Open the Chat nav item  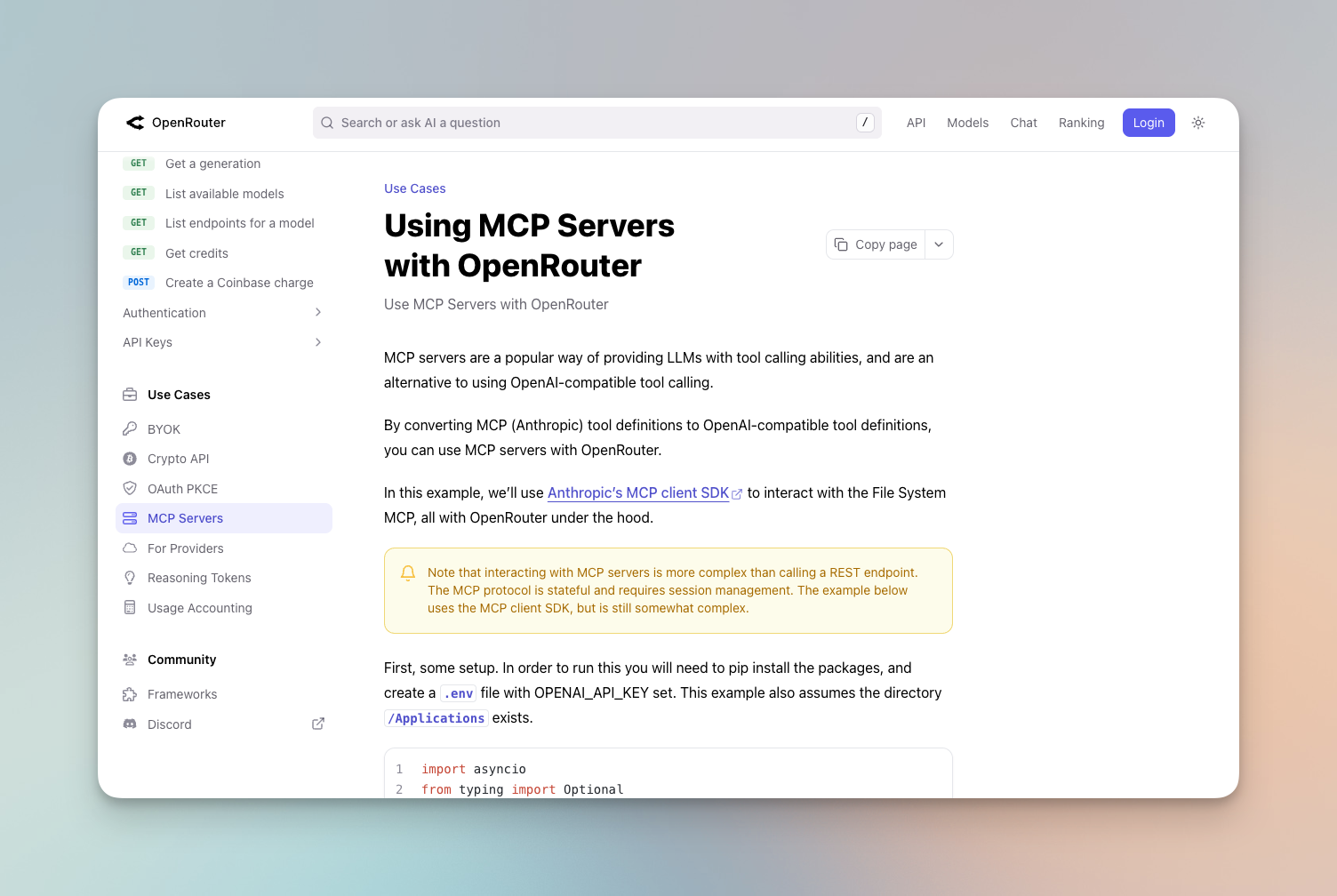pyautogui.click(x=1024, y=123)
